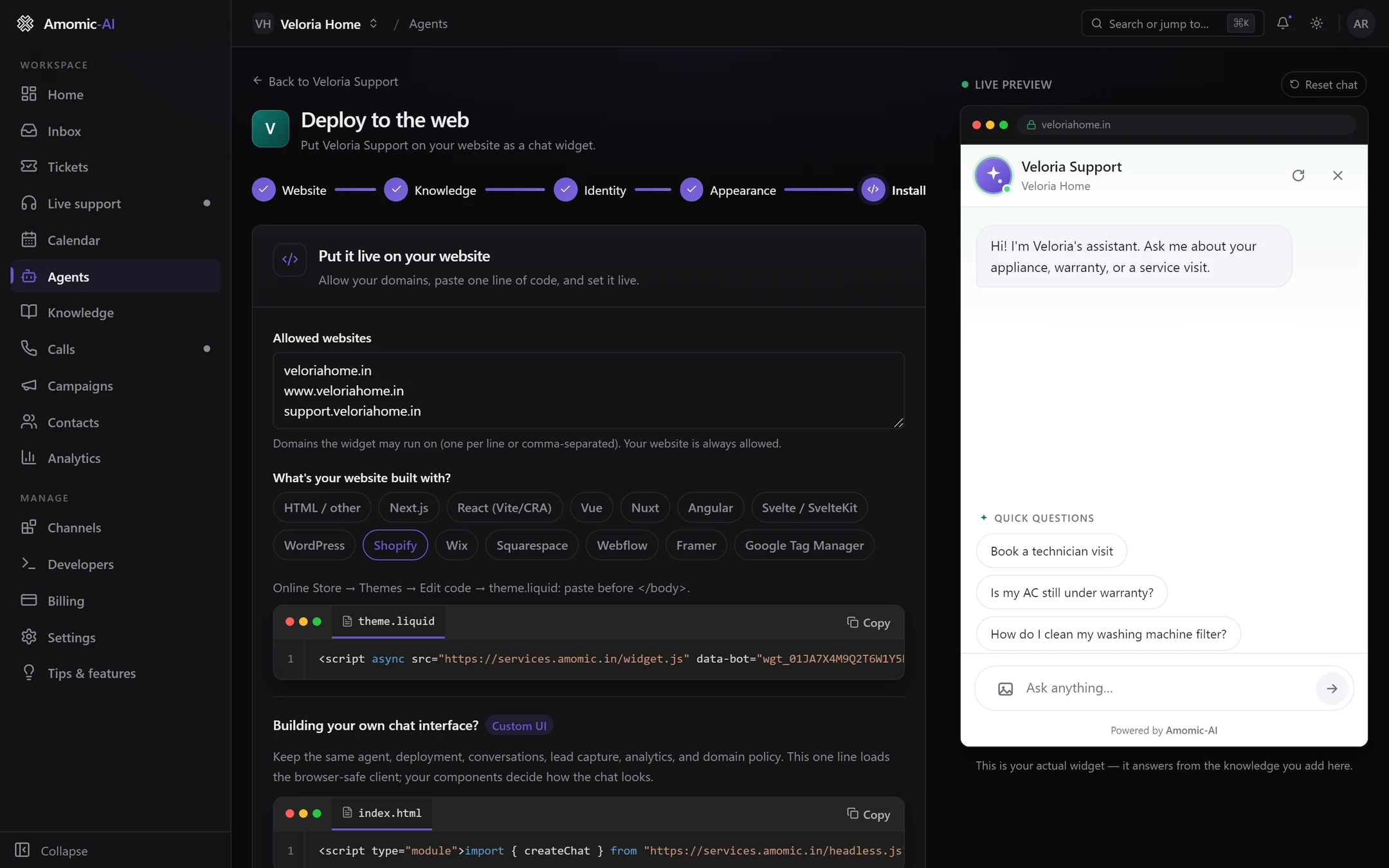Open Live support section
This screenshot has height=868, width=1389.
coord(116,204)
